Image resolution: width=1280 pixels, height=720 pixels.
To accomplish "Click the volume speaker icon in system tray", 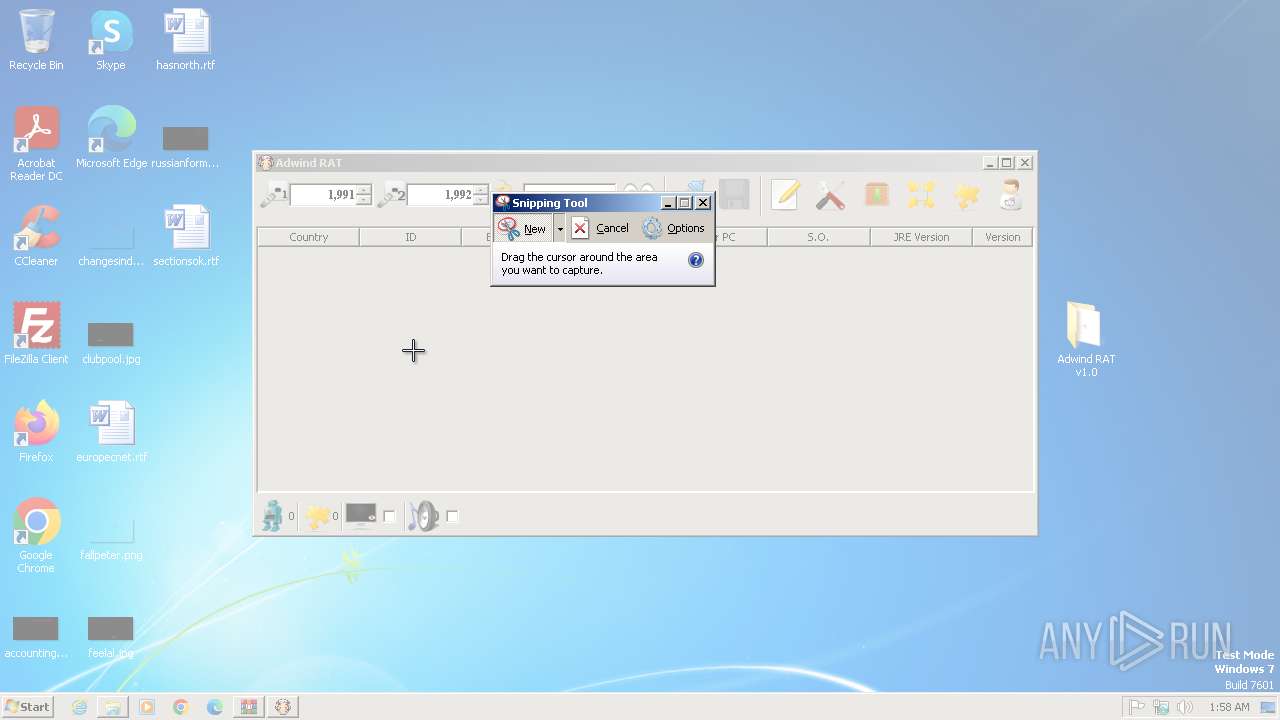I will 1185,707.
